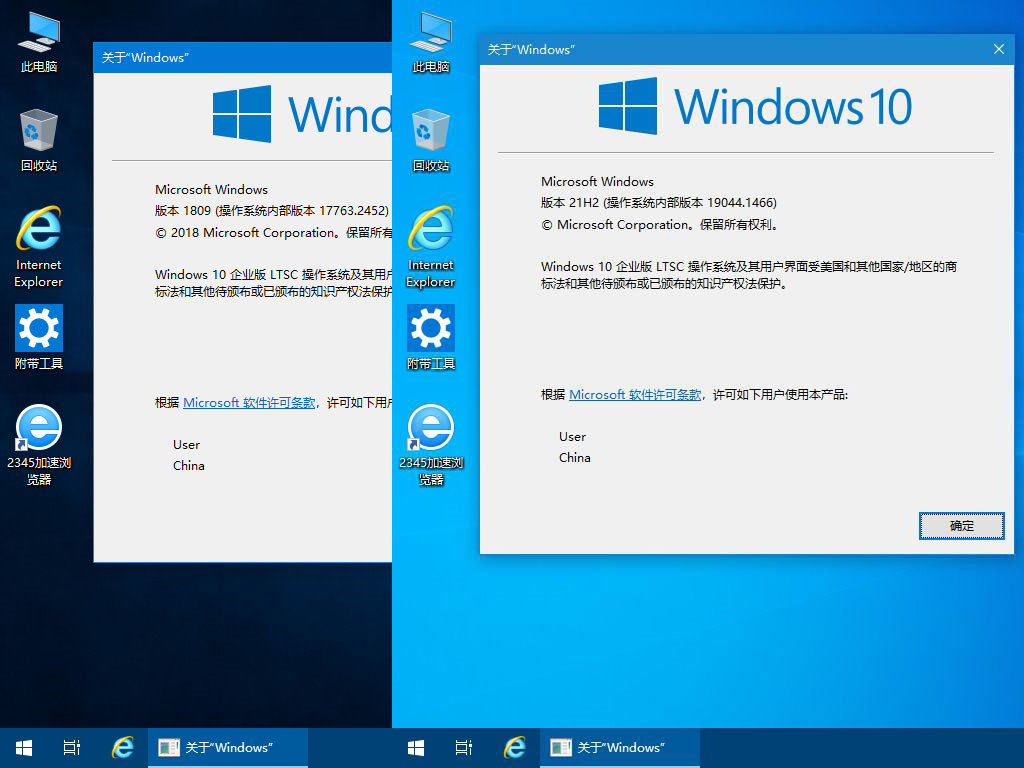The image size is (1024, 768).
Task: Click "User" licensee name in the 21H2 dialog
Action: (572, 437)
